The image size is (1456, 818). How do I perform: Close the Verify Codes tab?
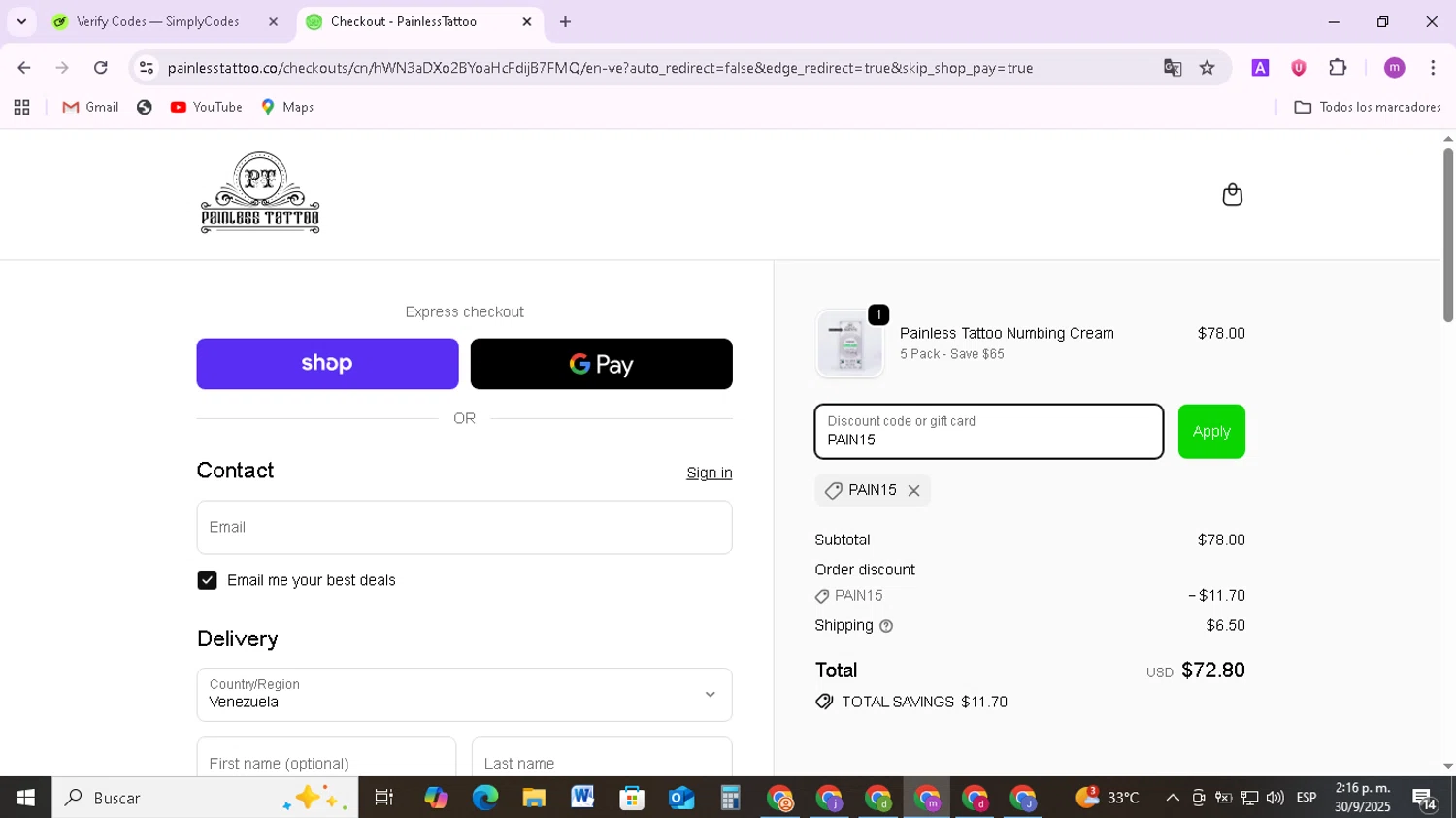(273, 21)
